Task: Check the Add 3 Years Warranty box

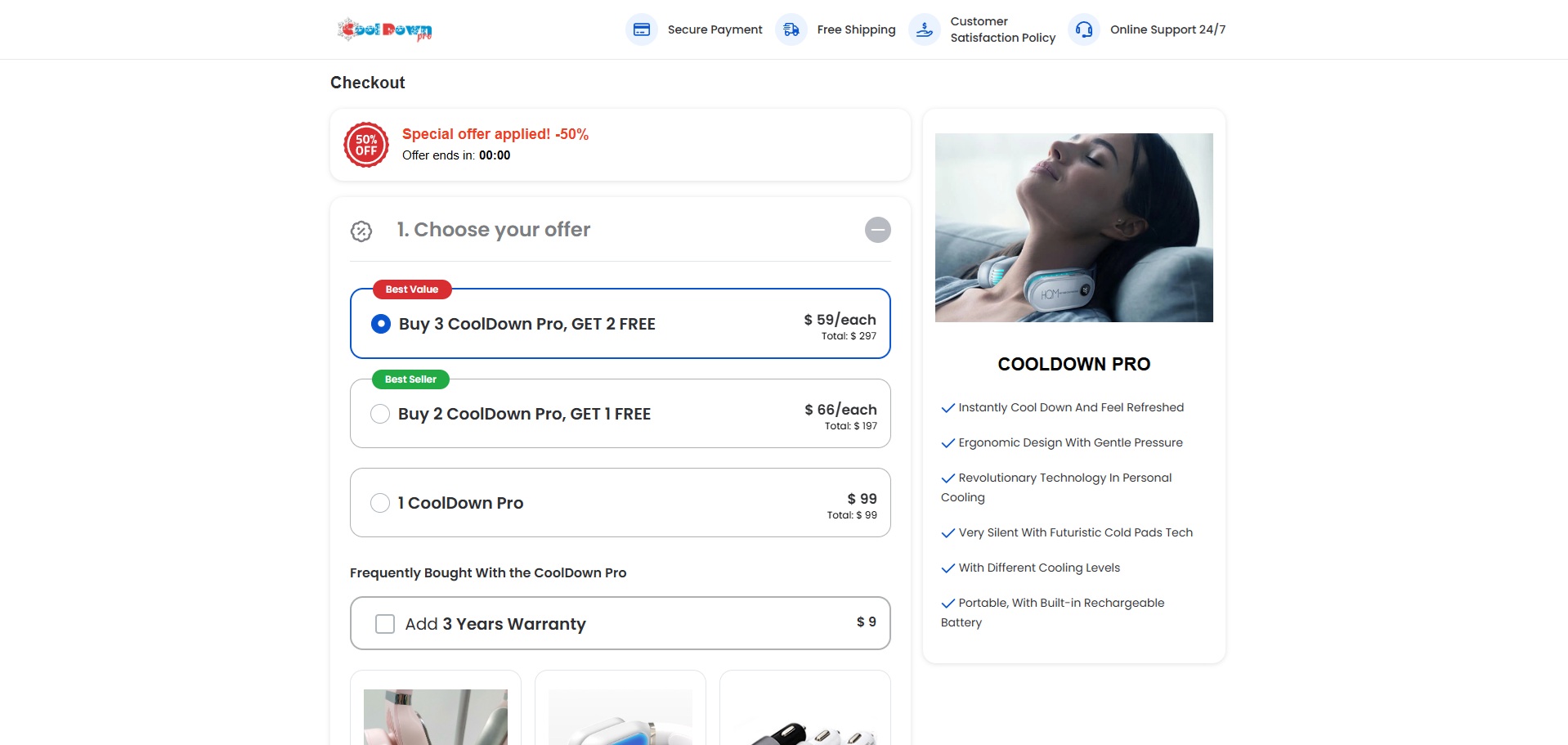Action: tap(385, 624)
